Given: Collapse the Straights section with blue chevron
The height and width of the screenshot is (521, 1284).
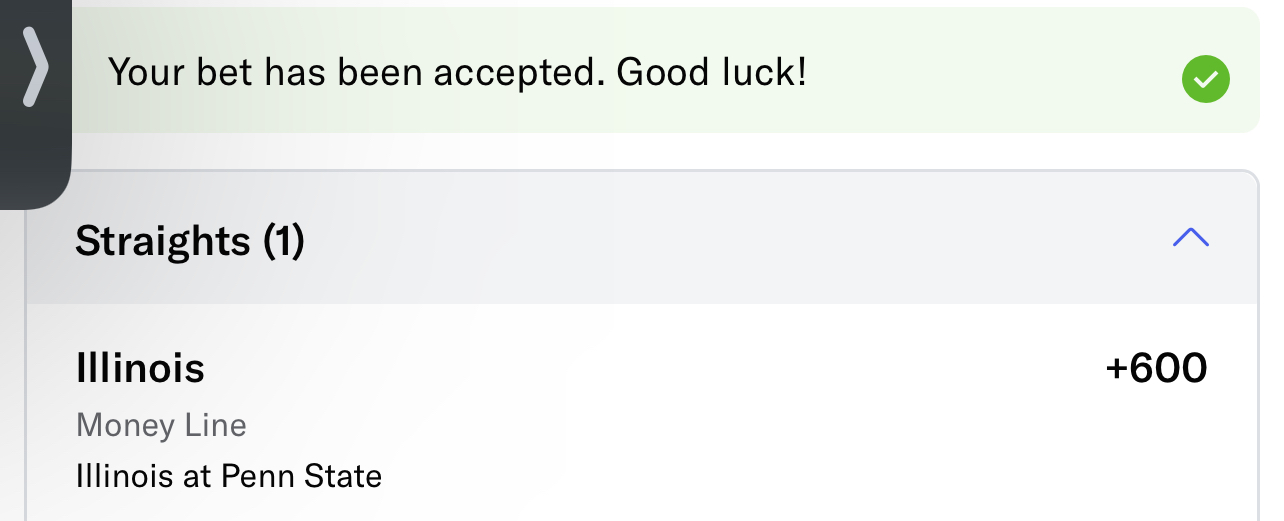Looking at the screenshot, I should click(1190, 238).
